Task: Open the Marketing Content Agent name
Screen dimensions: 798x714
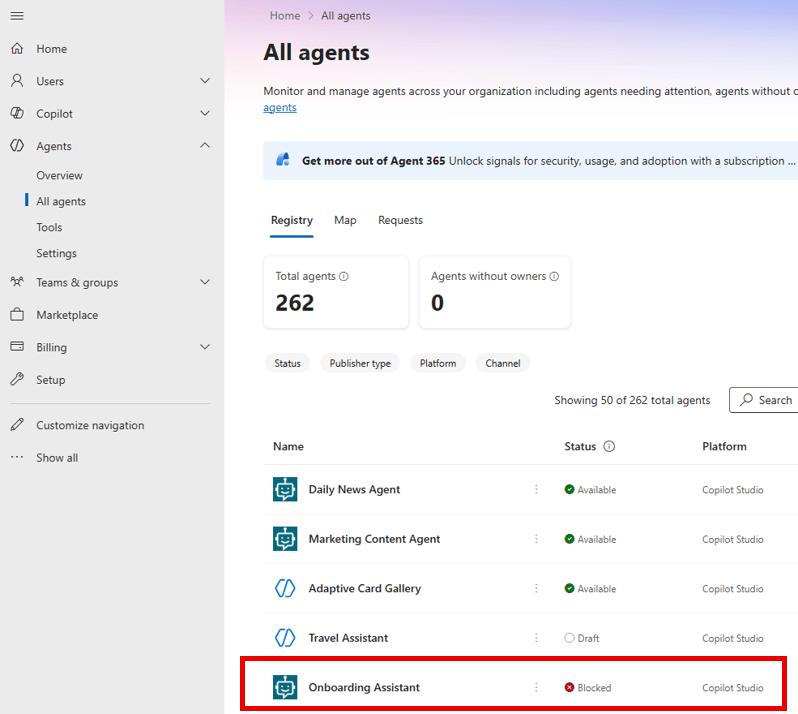Action: [x=374, y=538]
